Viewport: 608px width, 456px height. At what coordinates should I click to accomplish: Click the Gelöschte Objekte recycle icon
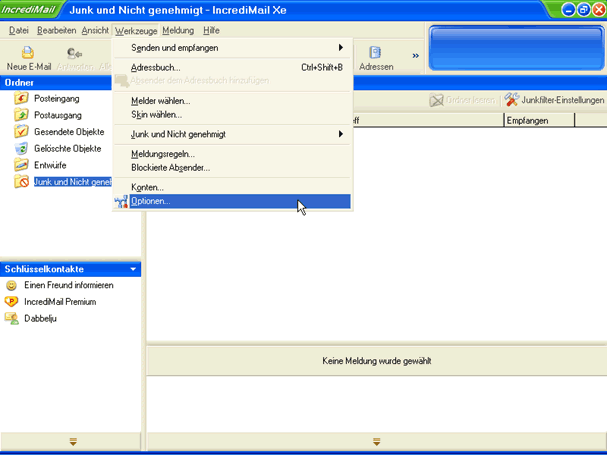(21, 148)
